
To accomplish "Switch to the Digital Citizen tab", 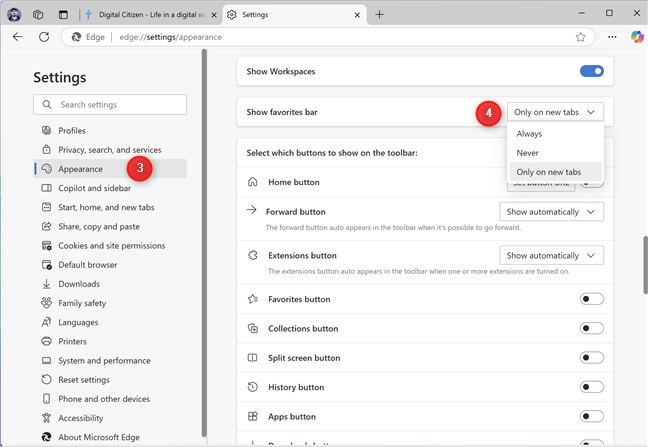I will (x=151, y=15).
